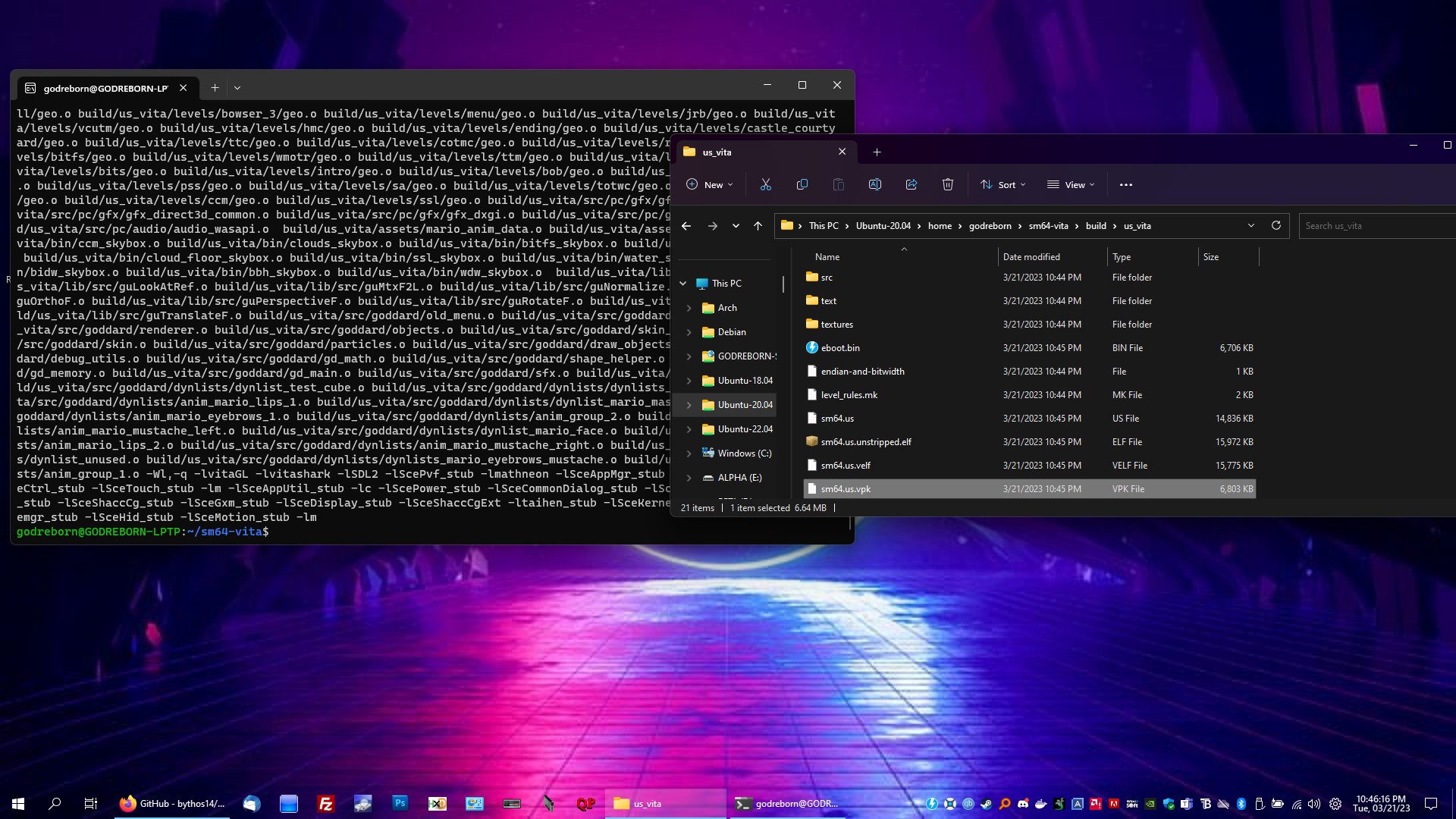This screenshot has width=1456, height=819.
Task: Select the sm64.us.unstripped.elf file
Action: pyautogui.click(x=1030, y=442)
